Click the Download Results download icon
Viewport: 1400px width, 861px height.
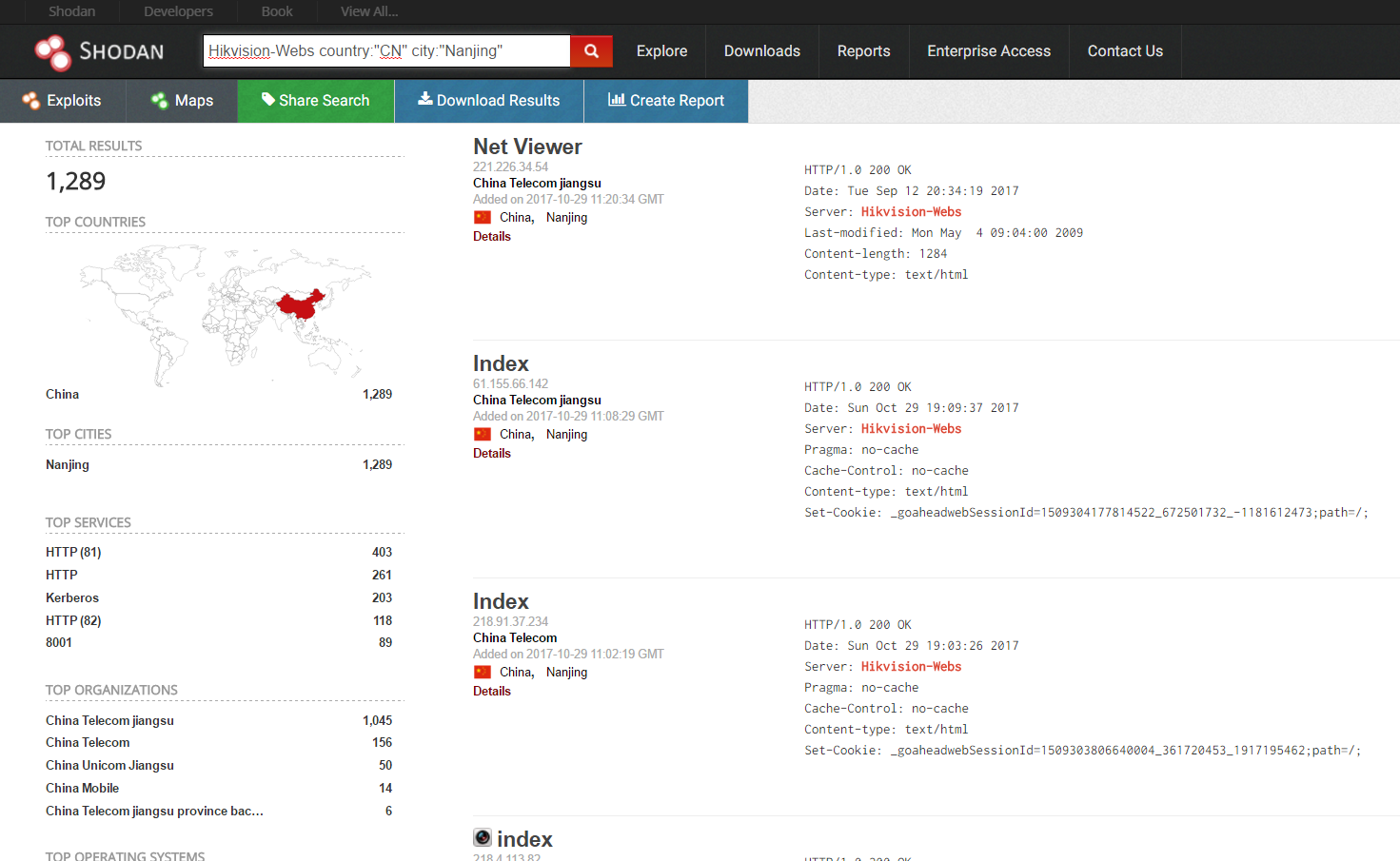tap(425, 99)
